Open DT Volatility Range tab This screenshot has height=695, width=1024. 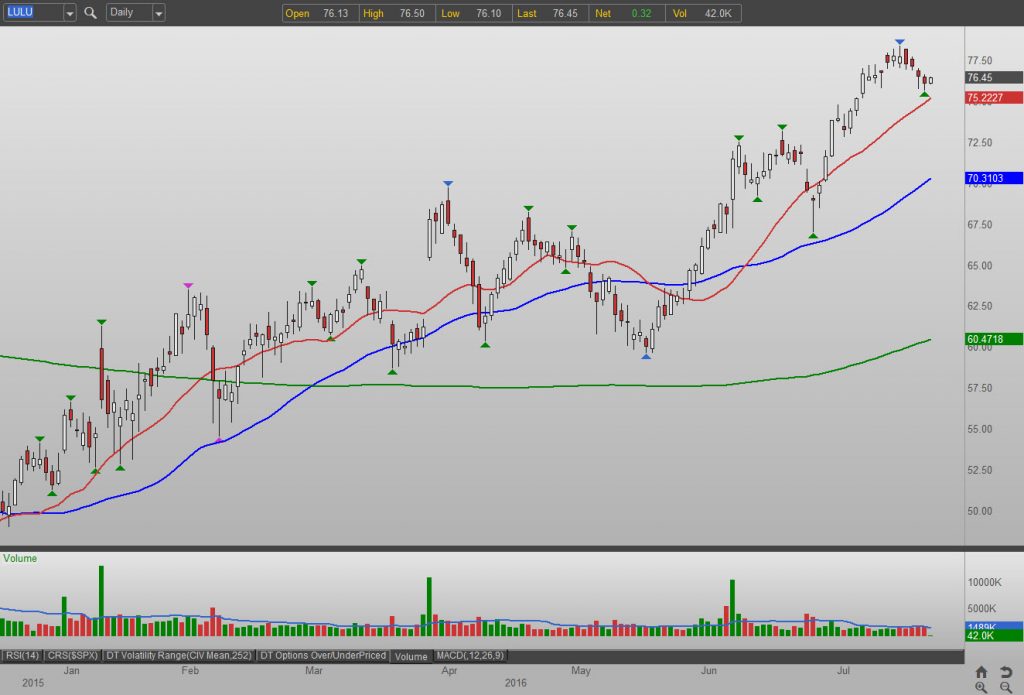click(179, 655)
